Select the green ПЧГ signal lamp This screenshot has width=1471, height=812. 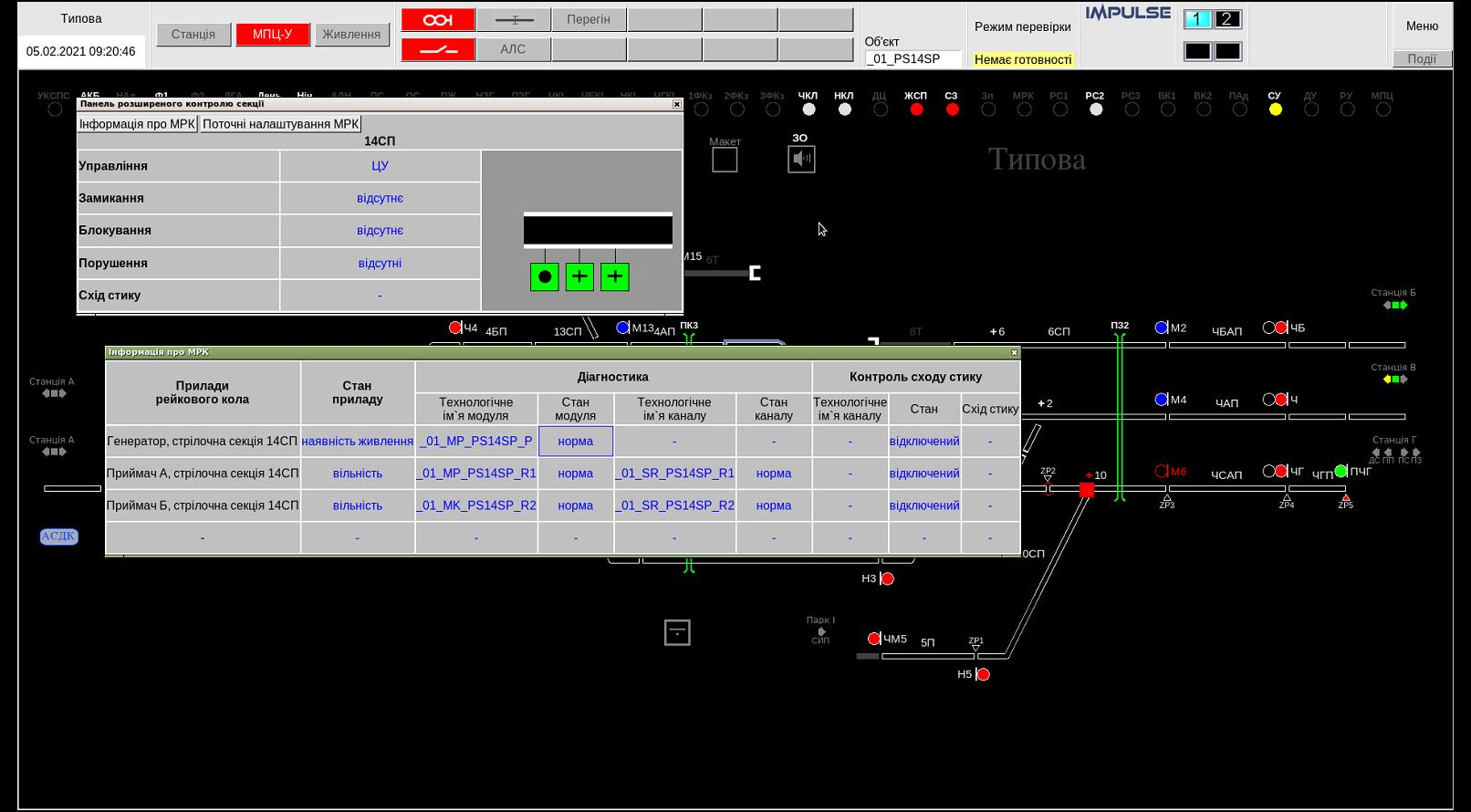(x=1341, y=472)
